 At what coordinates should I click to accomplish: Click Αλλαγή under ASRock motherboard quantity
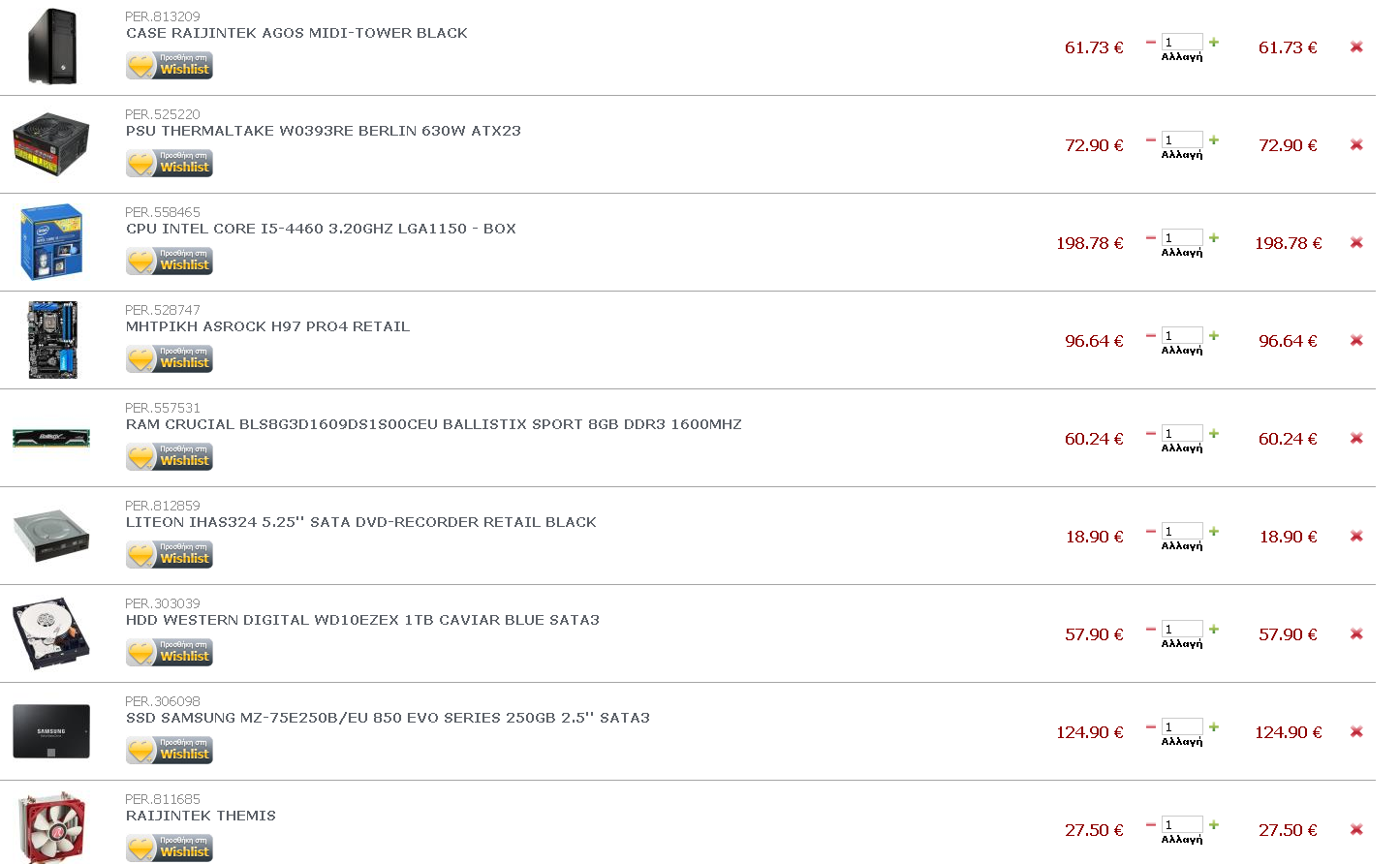coord(1182,351)
